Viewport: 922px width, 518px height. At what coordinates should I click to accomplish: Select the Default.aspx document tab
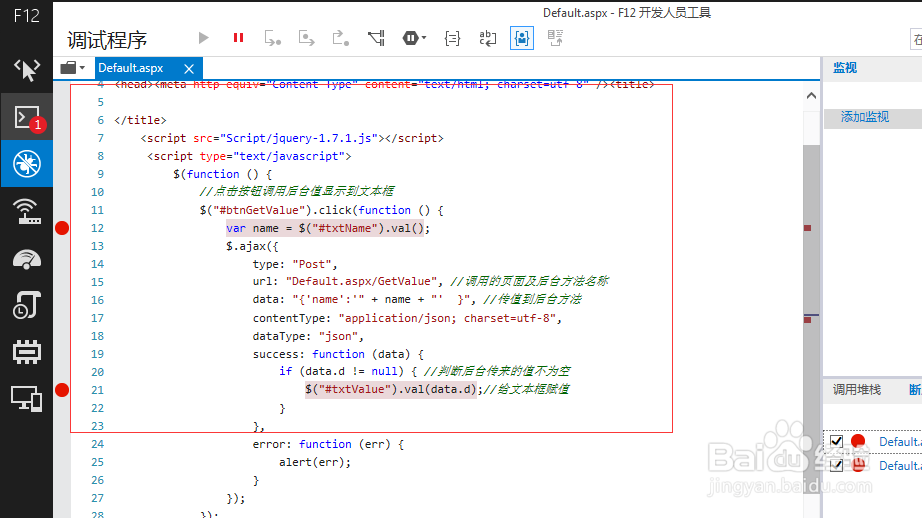tap(131, 68)
